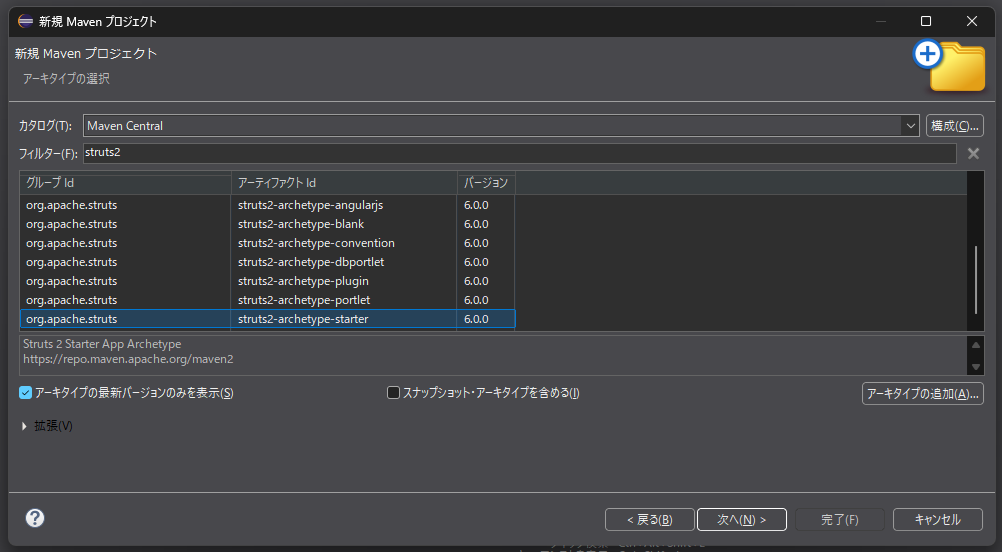Click the repo.maven.apache.org URL text
Screen dimensions: 1002x552
pos(128,359)
